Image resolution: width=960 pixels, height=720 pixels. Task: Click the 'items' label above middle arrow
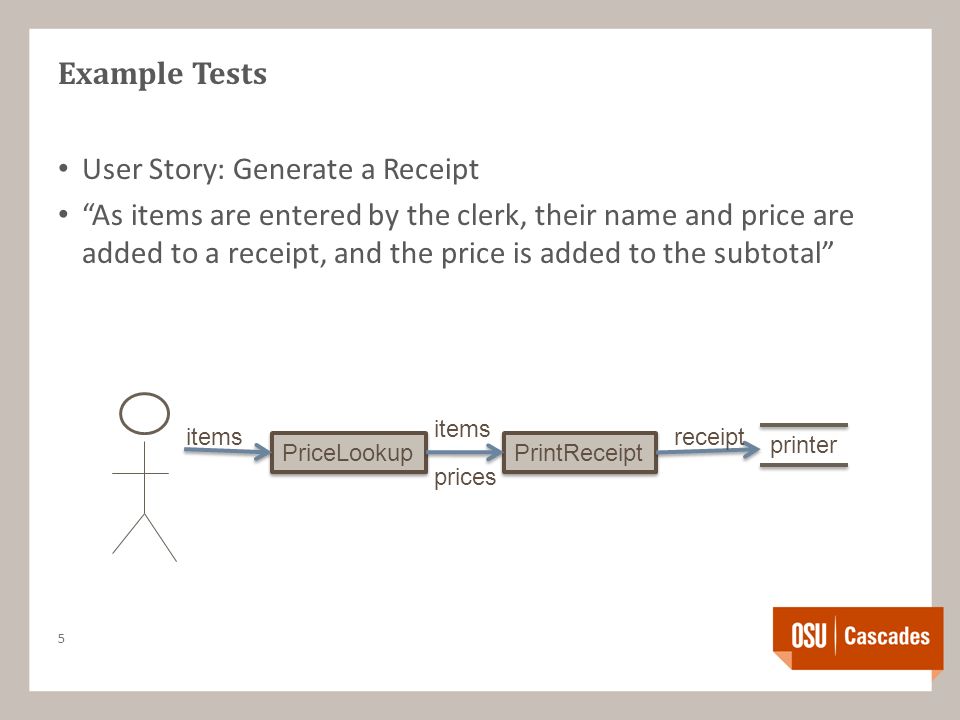pyautogui.click(x=462, y=429)
